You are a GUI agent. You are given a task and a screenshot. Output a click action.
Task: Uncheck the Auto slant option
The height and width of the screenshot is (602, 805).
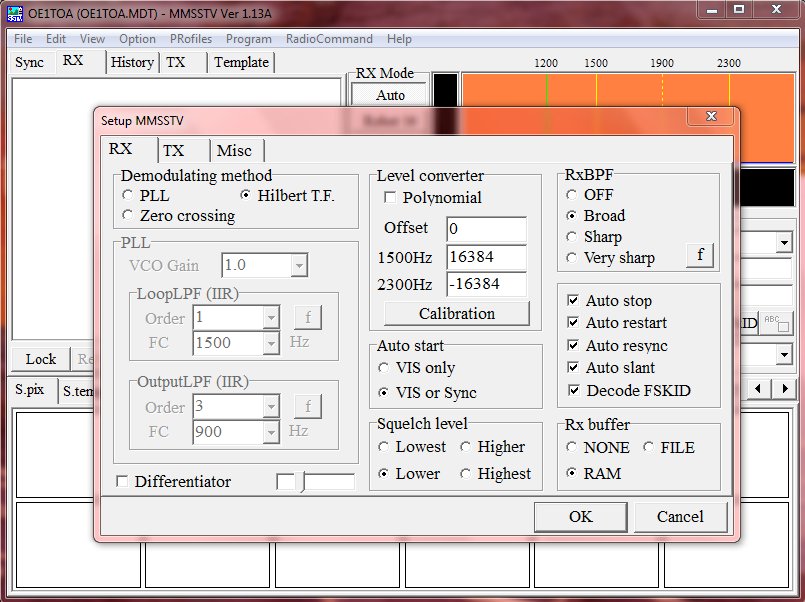[573, 368]
